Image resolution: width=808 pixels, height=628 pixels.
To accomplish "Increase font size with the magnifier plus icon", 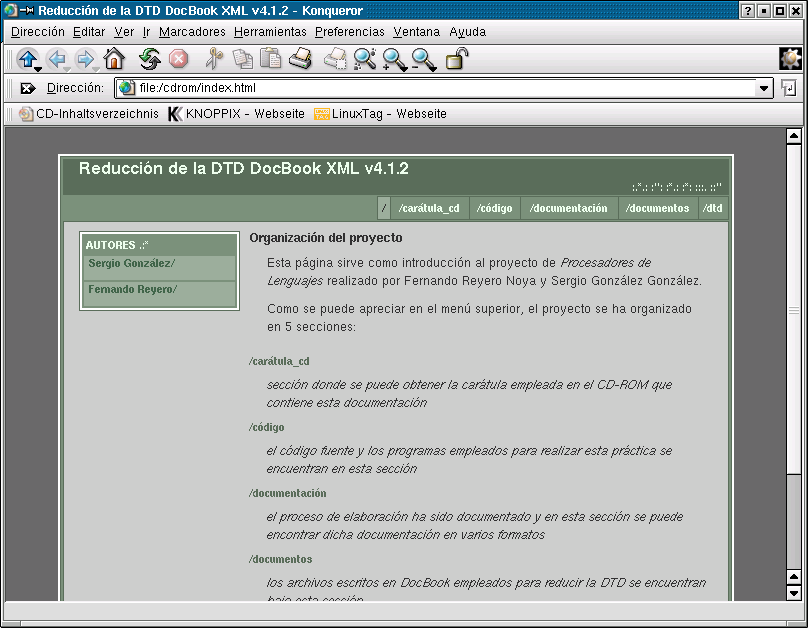I will click(394, 59).
